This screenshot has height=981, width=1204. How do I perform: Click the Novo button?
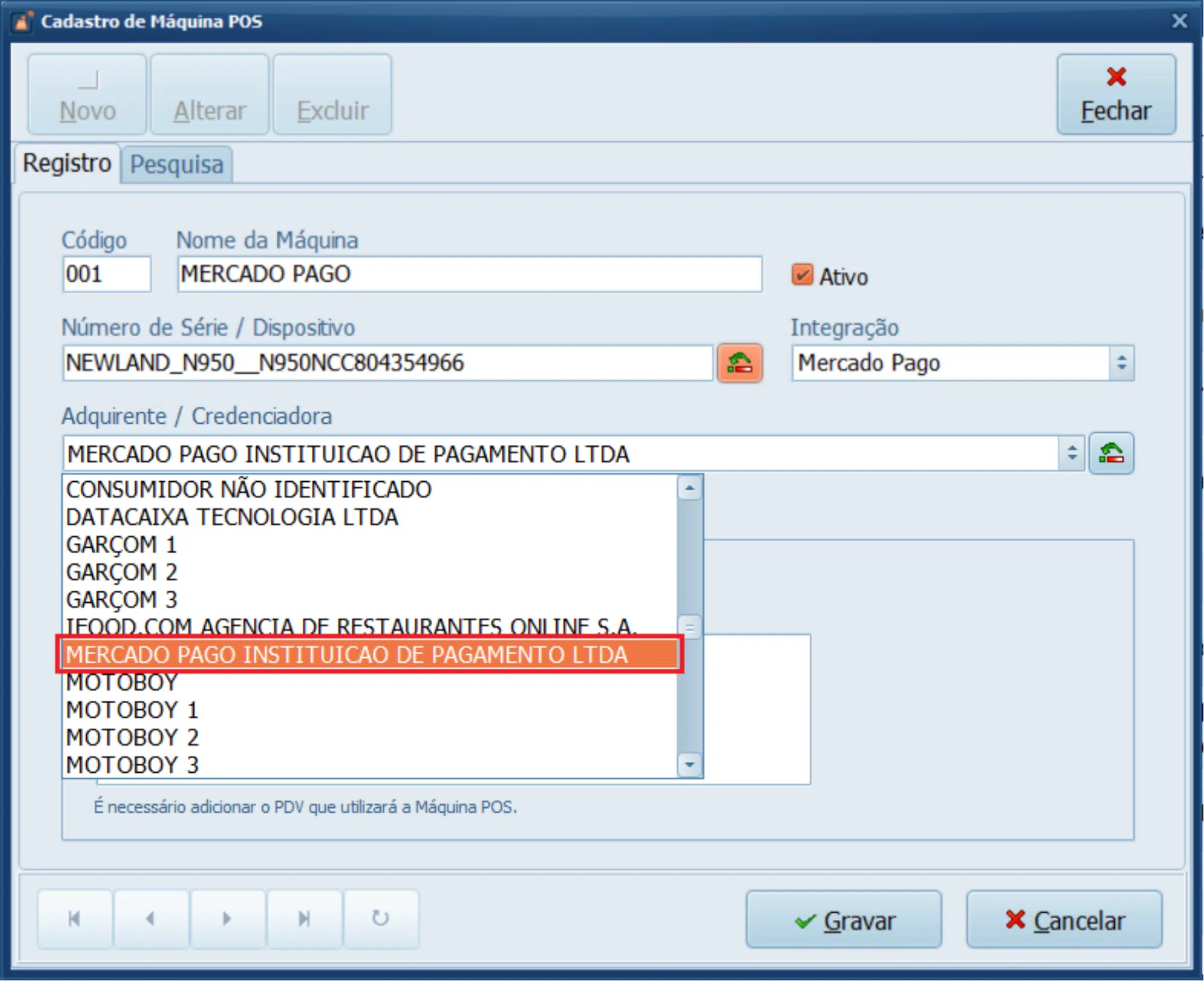87,95
